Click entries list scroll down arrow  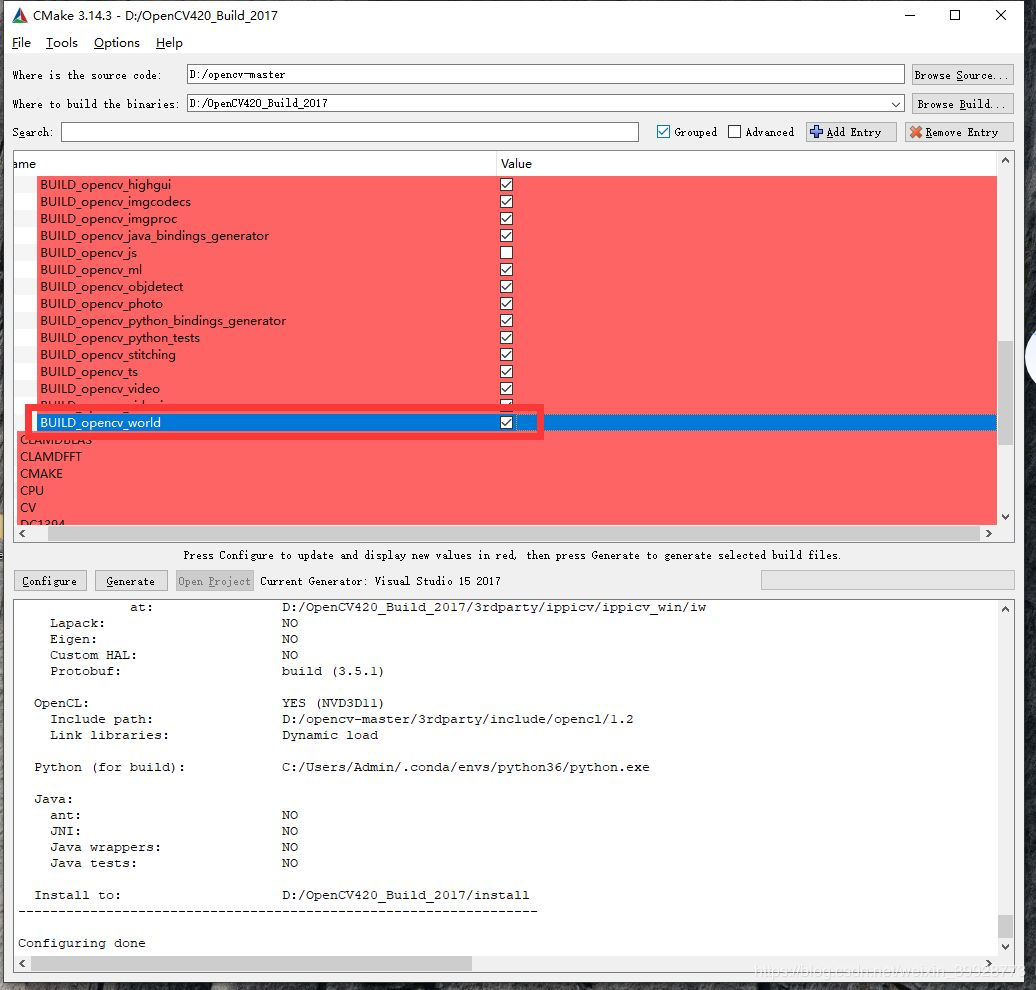point(1005,517)
